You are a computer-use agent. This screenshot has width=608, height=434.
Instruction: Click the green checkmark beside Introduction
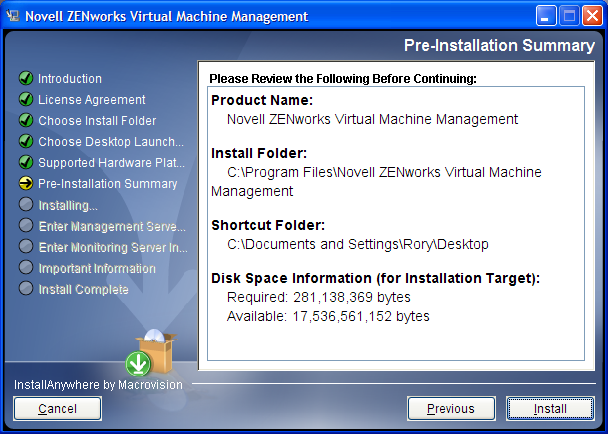tap(26, 78)
